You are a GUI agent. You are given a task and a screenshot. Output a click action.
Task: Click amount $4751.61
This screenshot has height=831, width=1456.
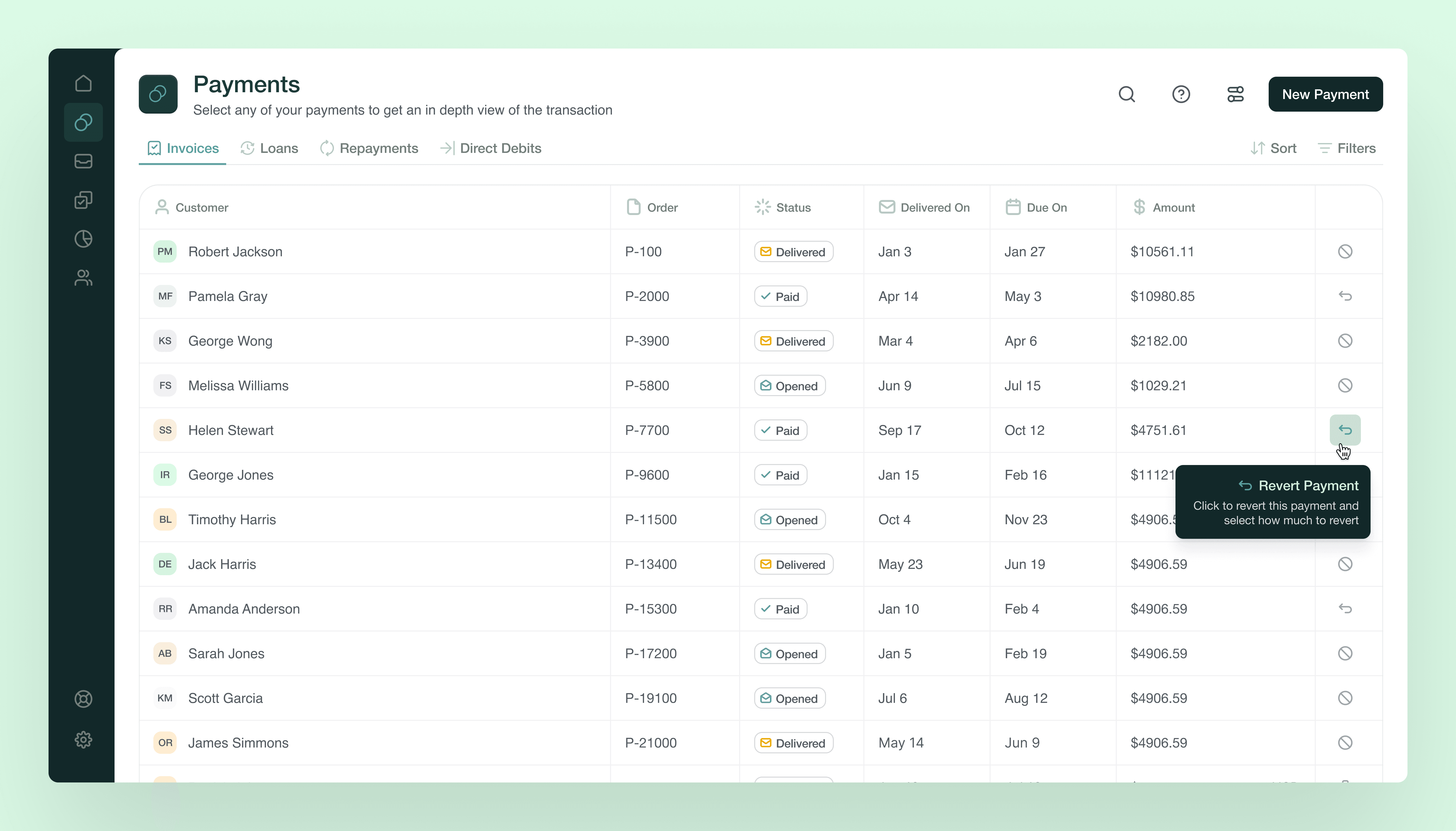(1158, 430)
